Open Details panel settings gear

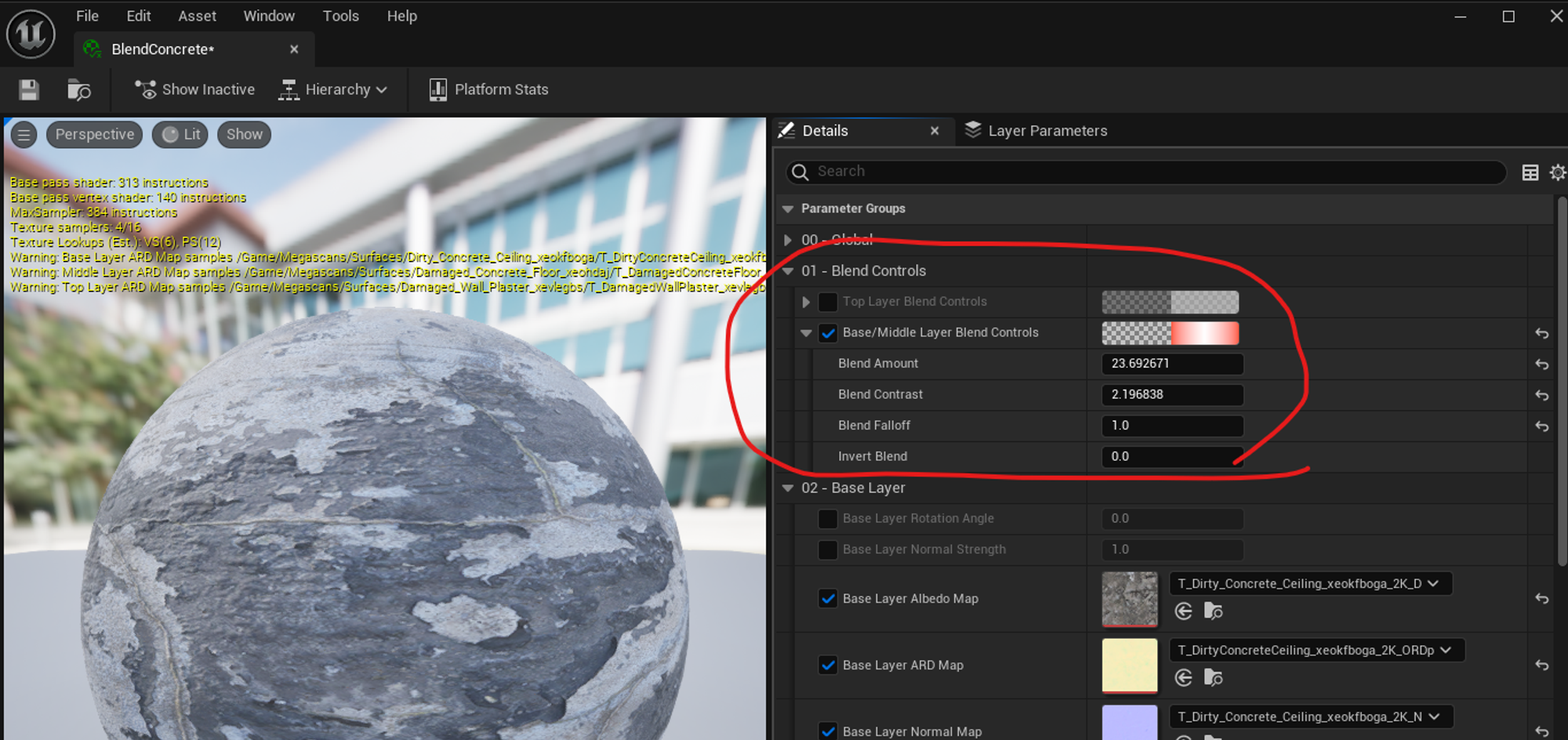[x=1558, y=172]
